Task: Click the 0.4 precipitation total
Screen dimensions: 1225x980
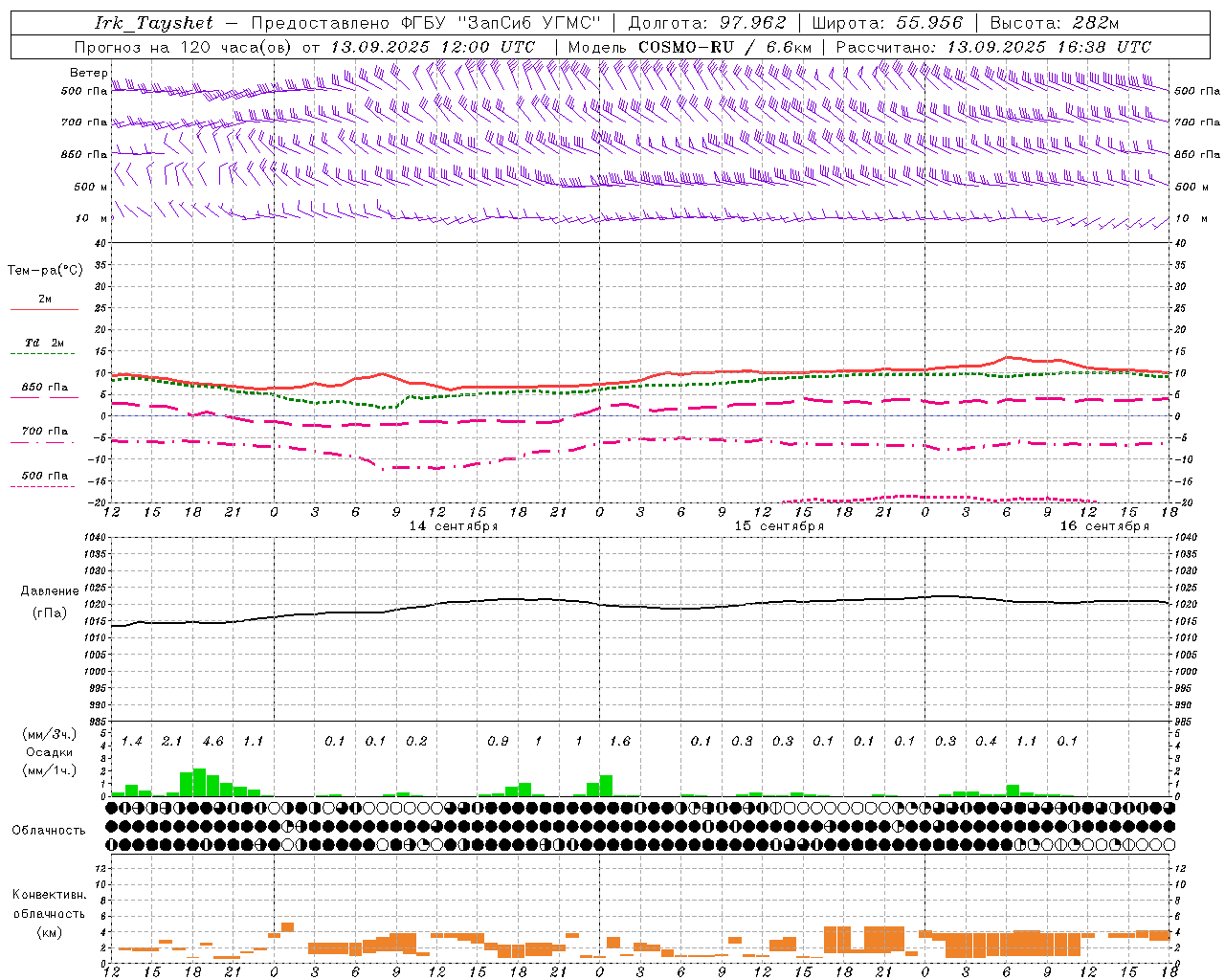Action: [986, 742]
